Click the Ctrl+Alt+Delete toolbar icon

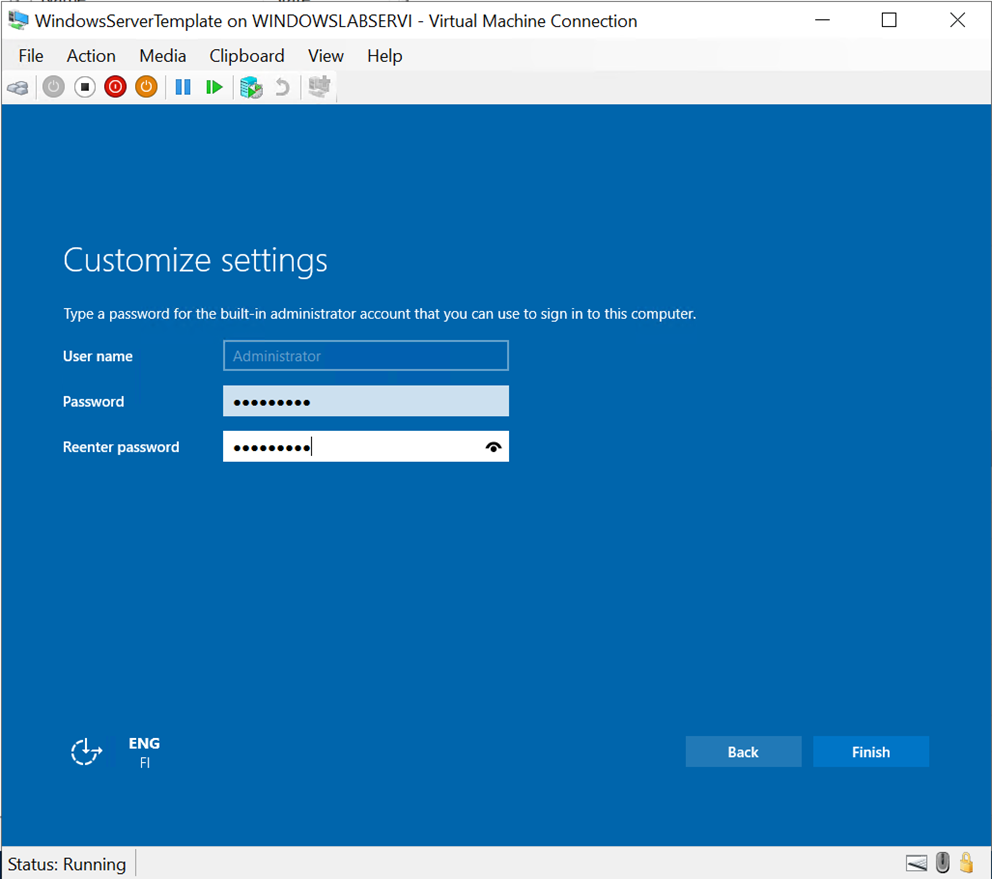point(18,88)
